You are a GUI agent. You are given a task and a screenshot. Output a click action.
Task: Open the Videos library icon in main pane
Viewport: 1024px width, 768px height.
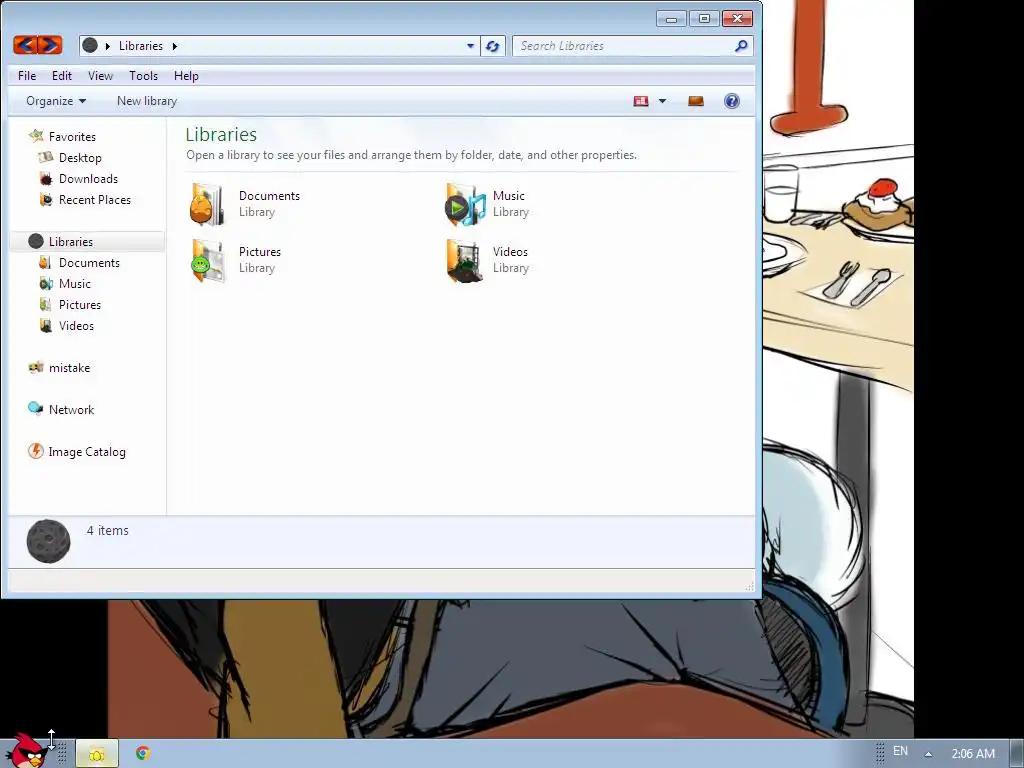tap(465, 261)
